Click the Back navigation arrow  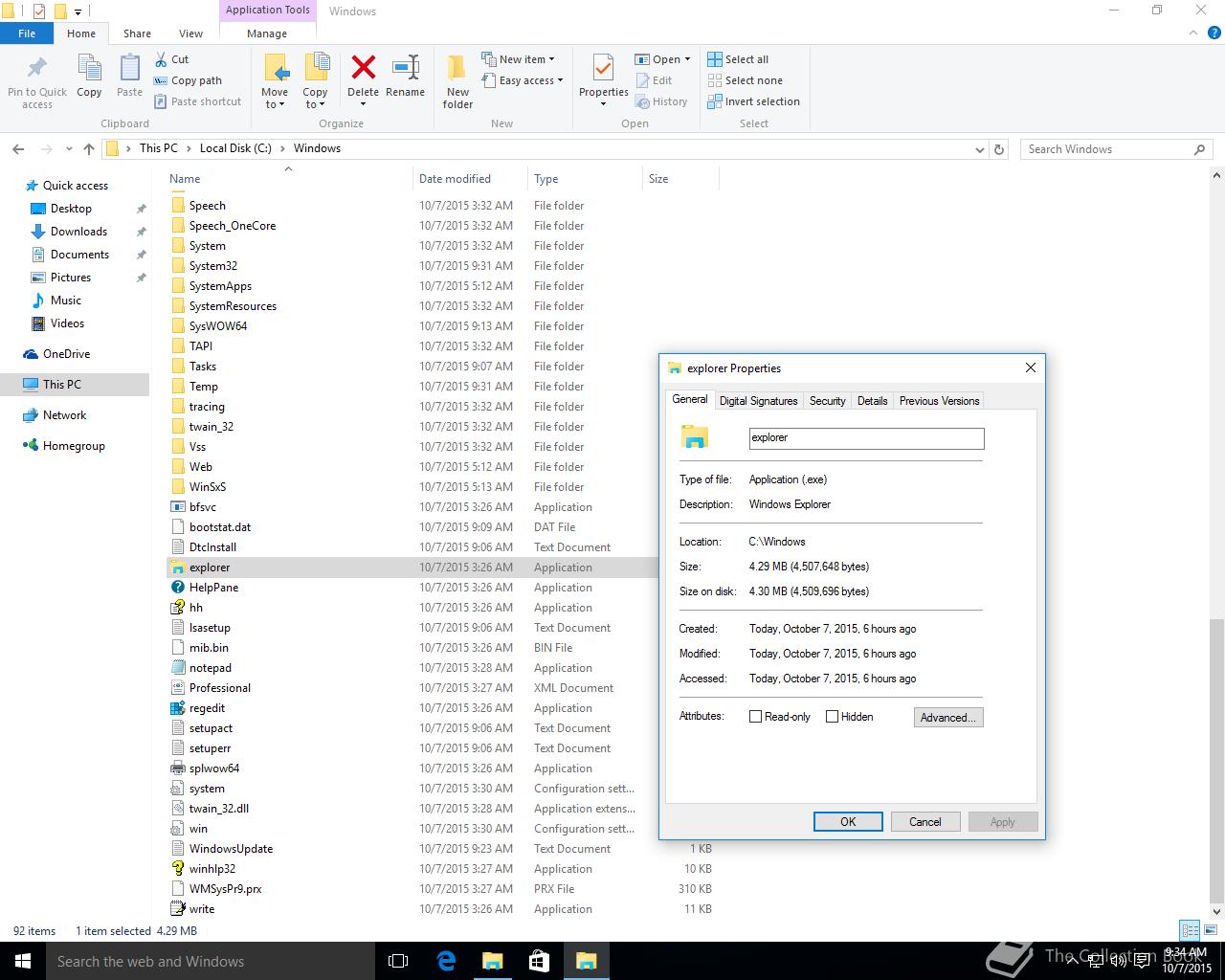coord(18,149)
